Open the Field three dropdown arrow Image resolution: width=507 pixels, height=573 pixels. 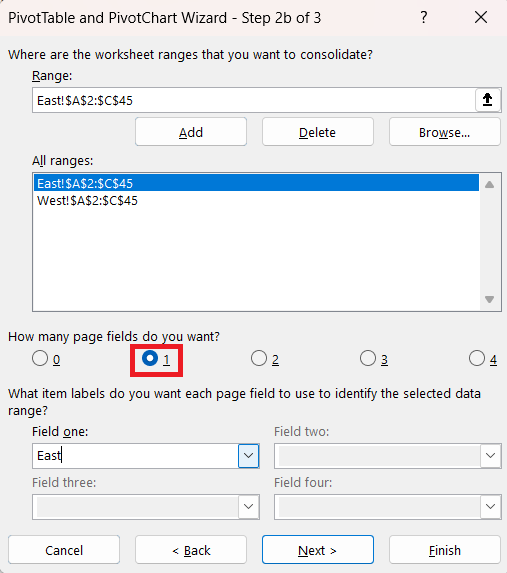pos(249,506)
